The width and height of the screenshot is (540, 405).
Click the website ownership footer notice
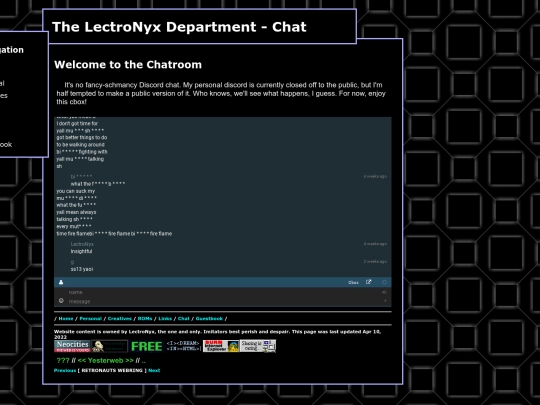(x=218, y=334)
